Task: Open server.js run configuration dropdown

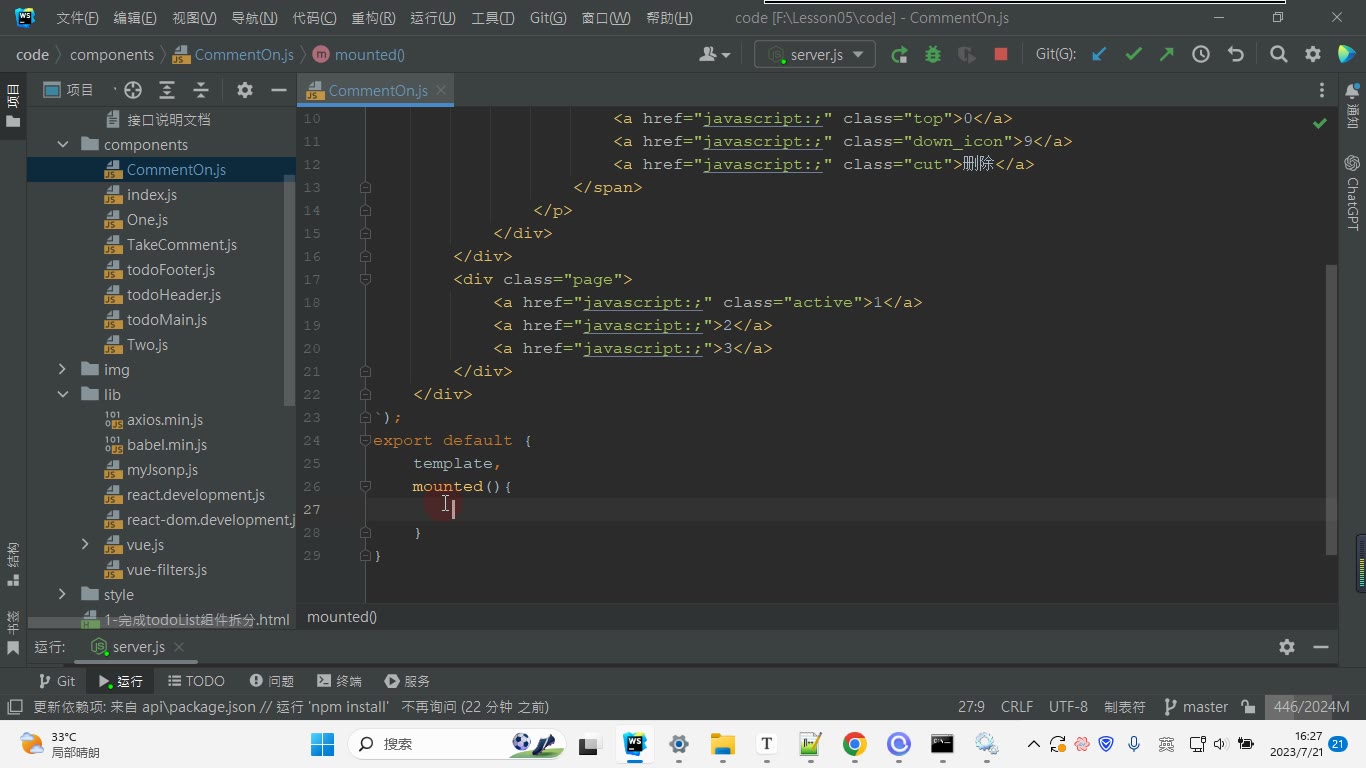Action: pyautogui.click(x=815, y=55)
